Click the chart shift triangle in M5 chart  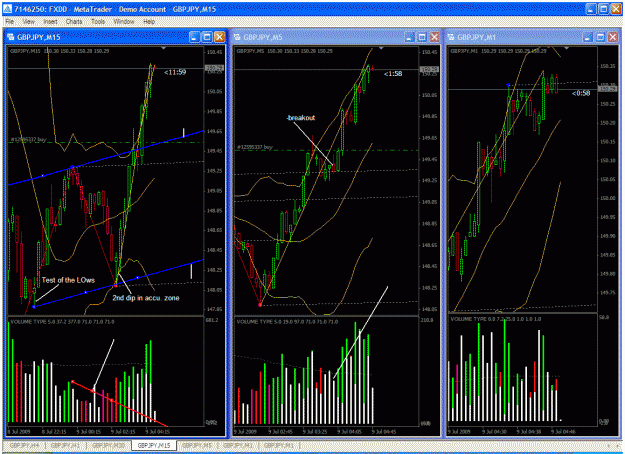click(x=381, y=48)
